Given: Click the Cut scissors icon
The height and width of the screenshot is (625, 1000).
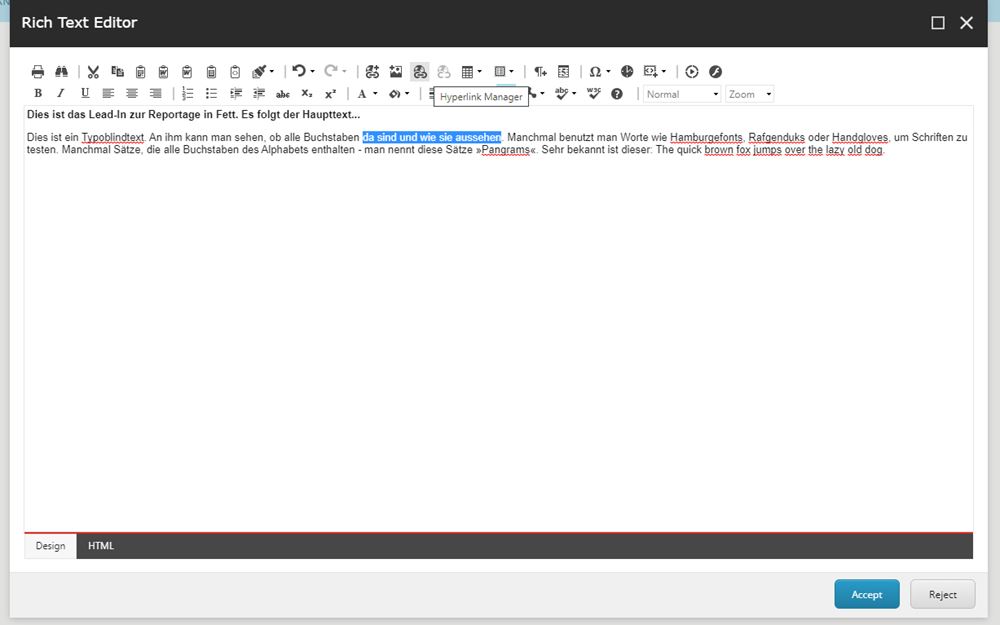Looking at the screenshot, I should [93, 72].
